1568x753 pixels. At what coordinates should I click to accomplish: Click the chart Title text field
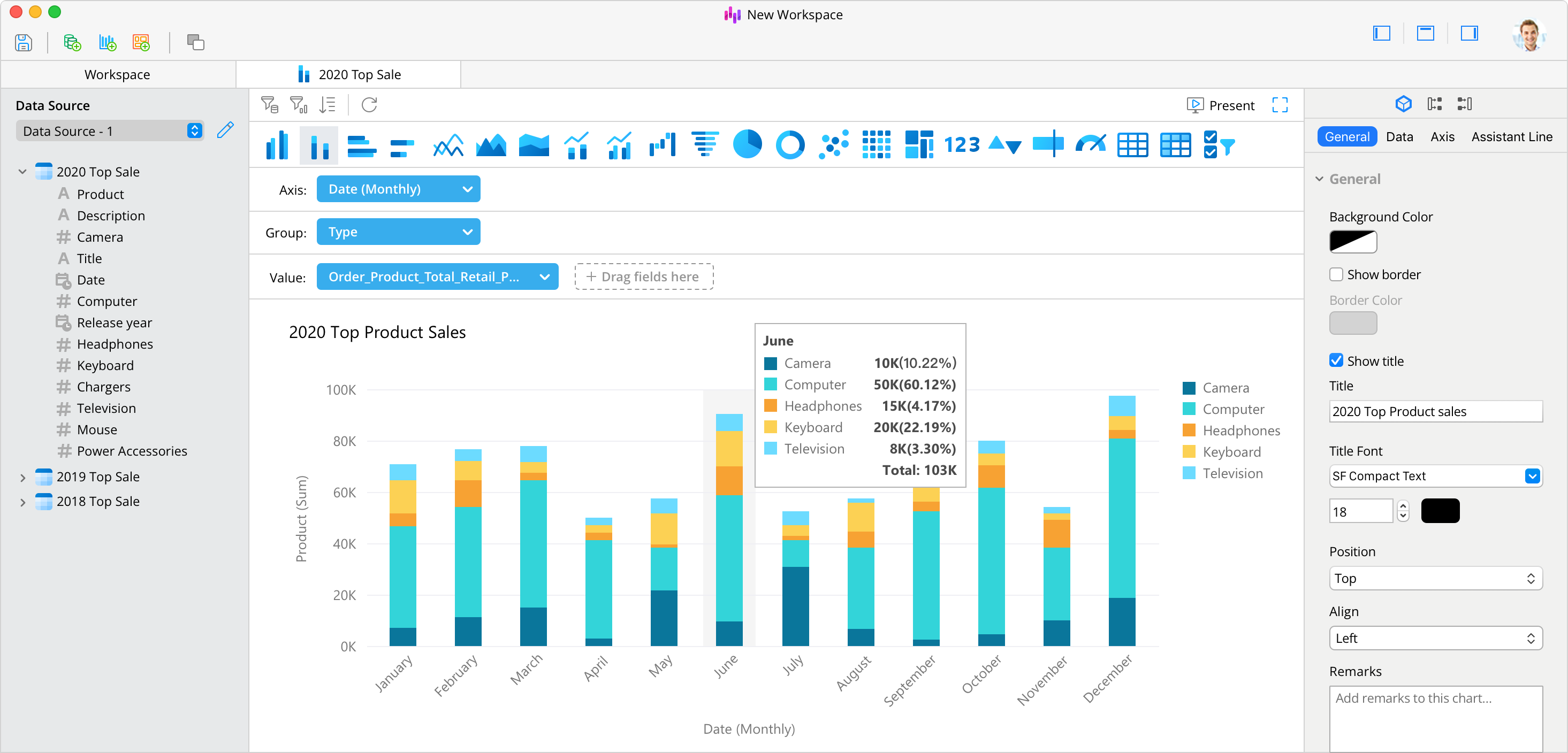pyautogui.click(x=1435, y=411)
